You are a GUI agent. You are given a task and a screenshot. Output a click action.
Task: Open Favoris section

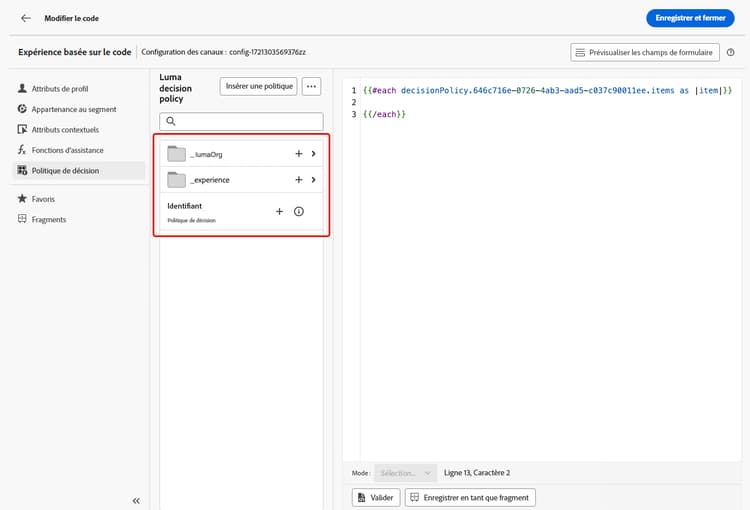(43, 199)
